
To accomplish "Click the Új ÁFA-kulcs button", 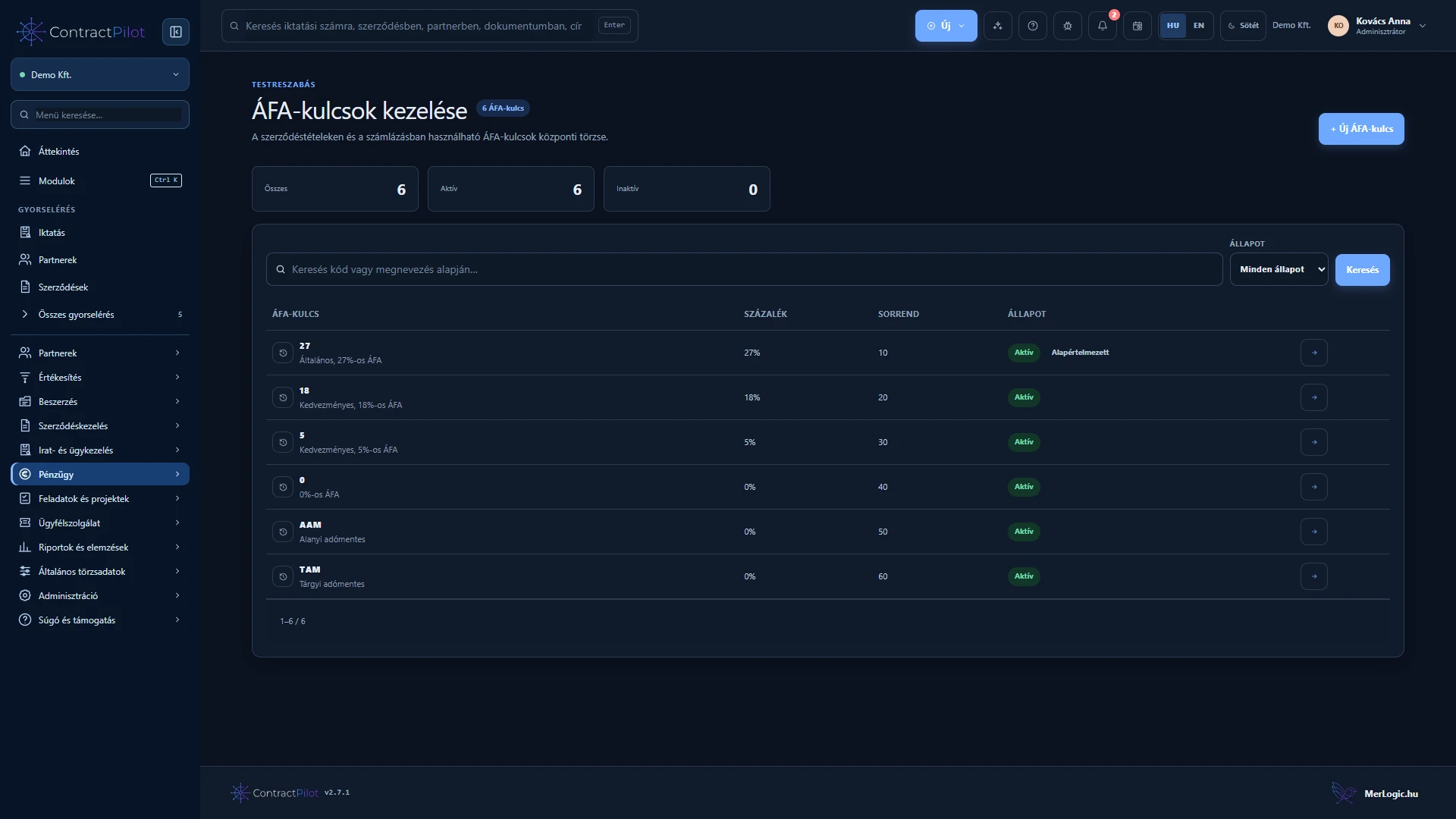I will (1361, 129).
